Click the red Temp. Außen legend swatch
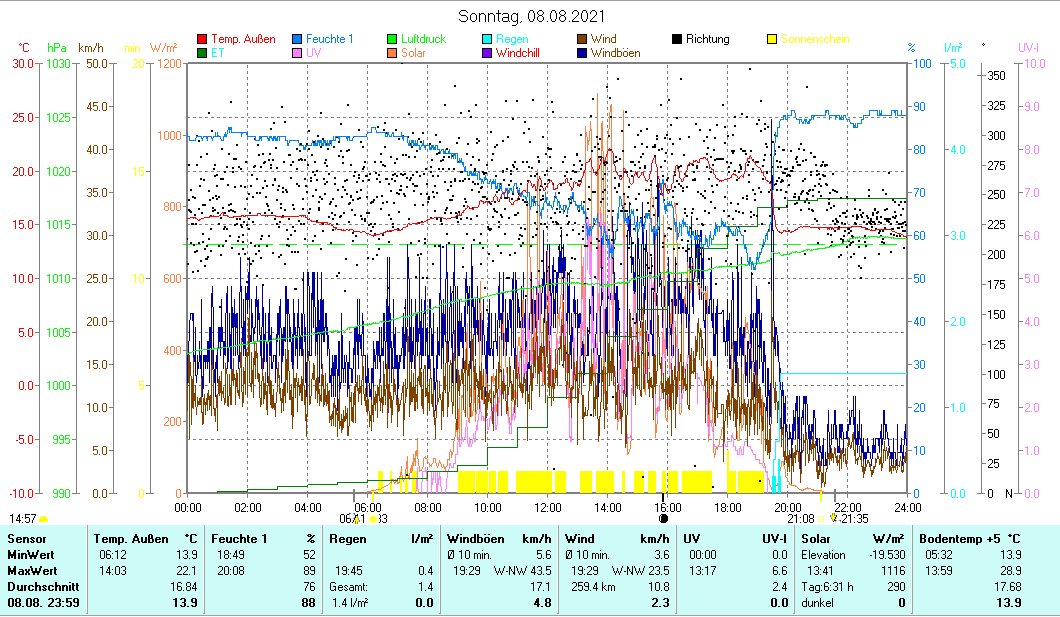The width and height of the screenshot is (1060, 617). pos(203,40)
